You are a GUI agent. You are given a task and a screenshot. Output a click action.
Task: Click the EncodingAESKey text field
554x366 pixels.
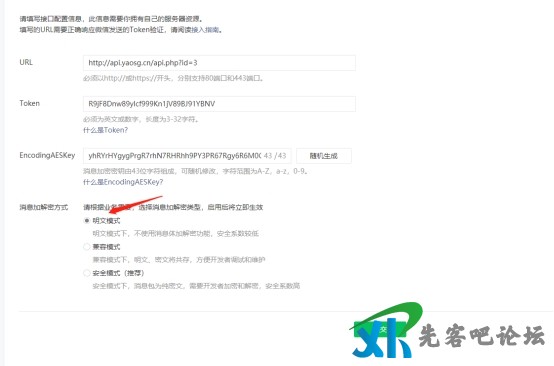(187, 156)
